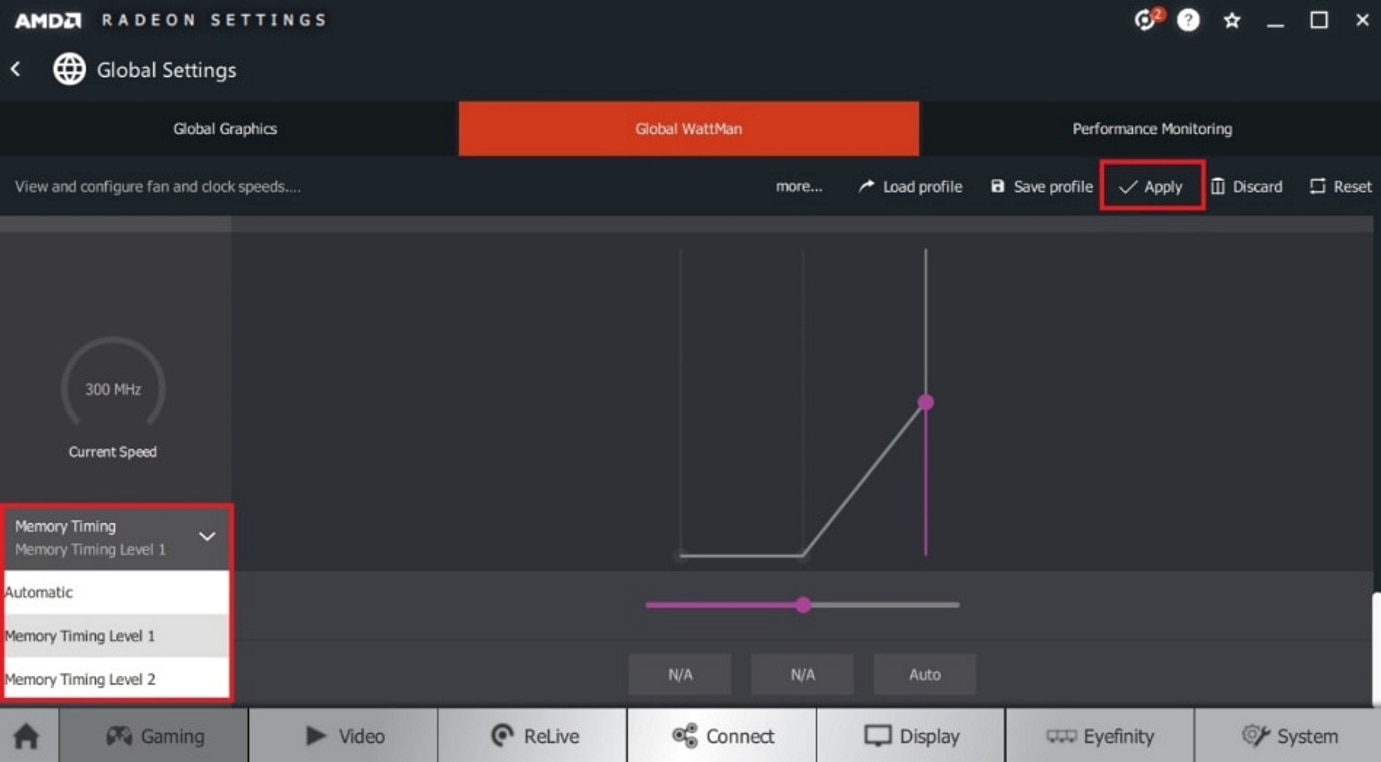Image resolution: width=1381 pixels, height=762 pixels.
Task: Click the 300 MHz current speed gauge
Action: pos(113,389)
